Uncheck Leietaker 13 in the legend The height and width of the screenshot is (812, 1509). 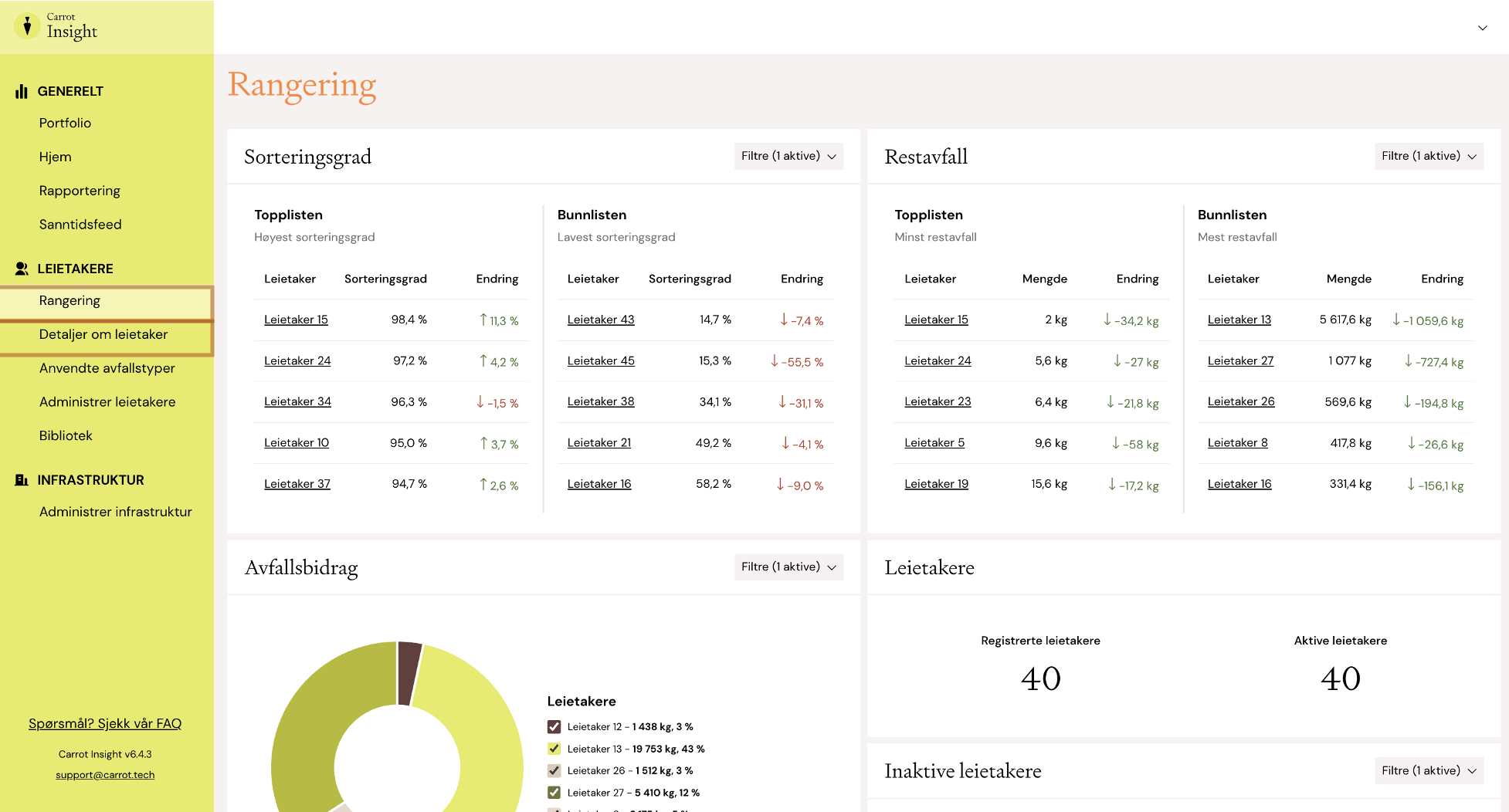554,749
